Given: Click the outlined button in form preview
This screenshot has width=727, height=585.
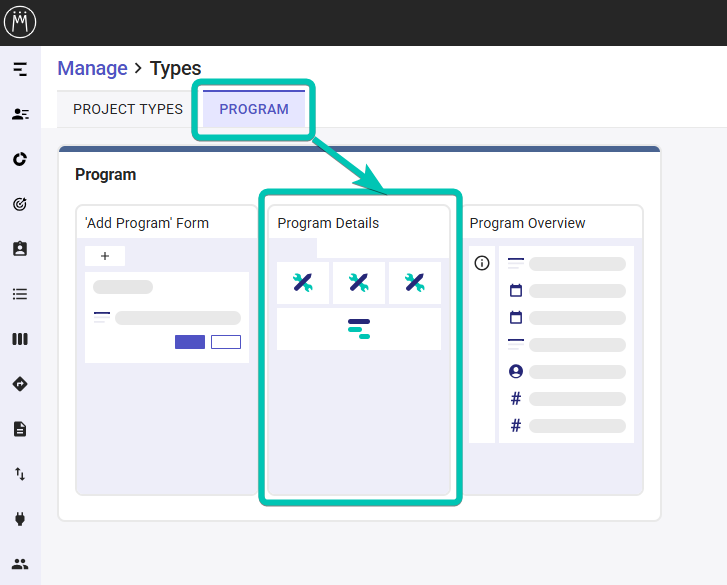Looking at the screenshot, I should click(226, 342).
